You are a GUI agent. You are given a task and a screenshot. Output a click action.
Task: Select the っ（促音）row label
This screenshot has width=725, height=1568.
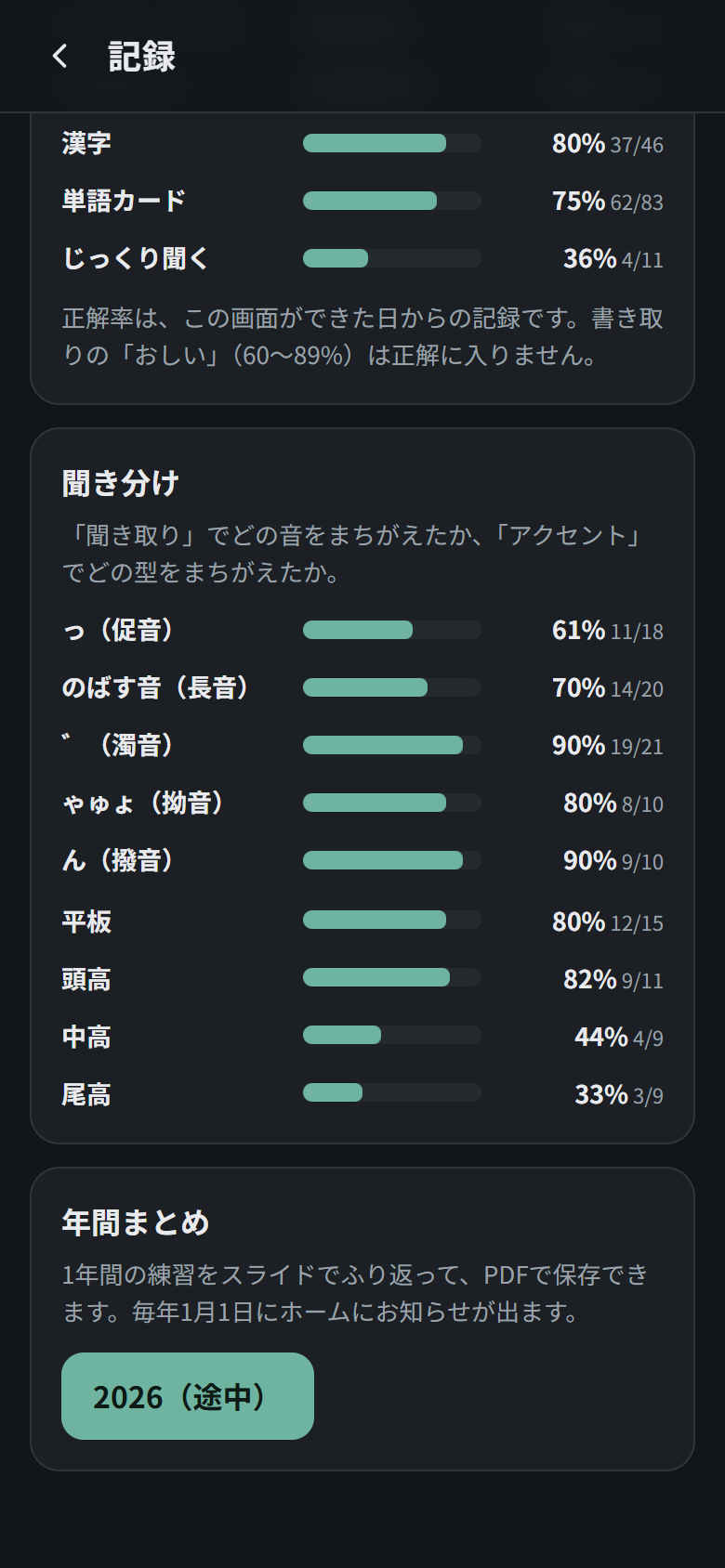(118, 630)
